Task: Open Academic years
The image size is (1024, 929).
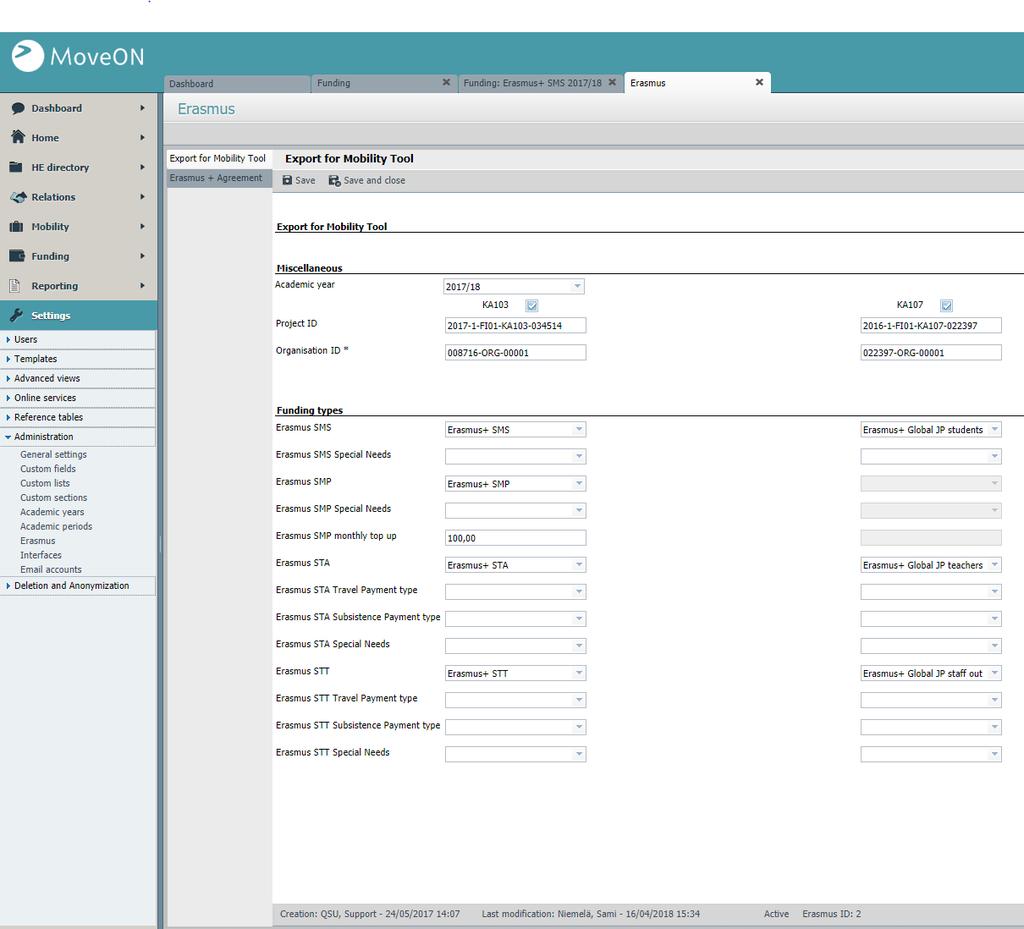Action: tap(52, 512)
